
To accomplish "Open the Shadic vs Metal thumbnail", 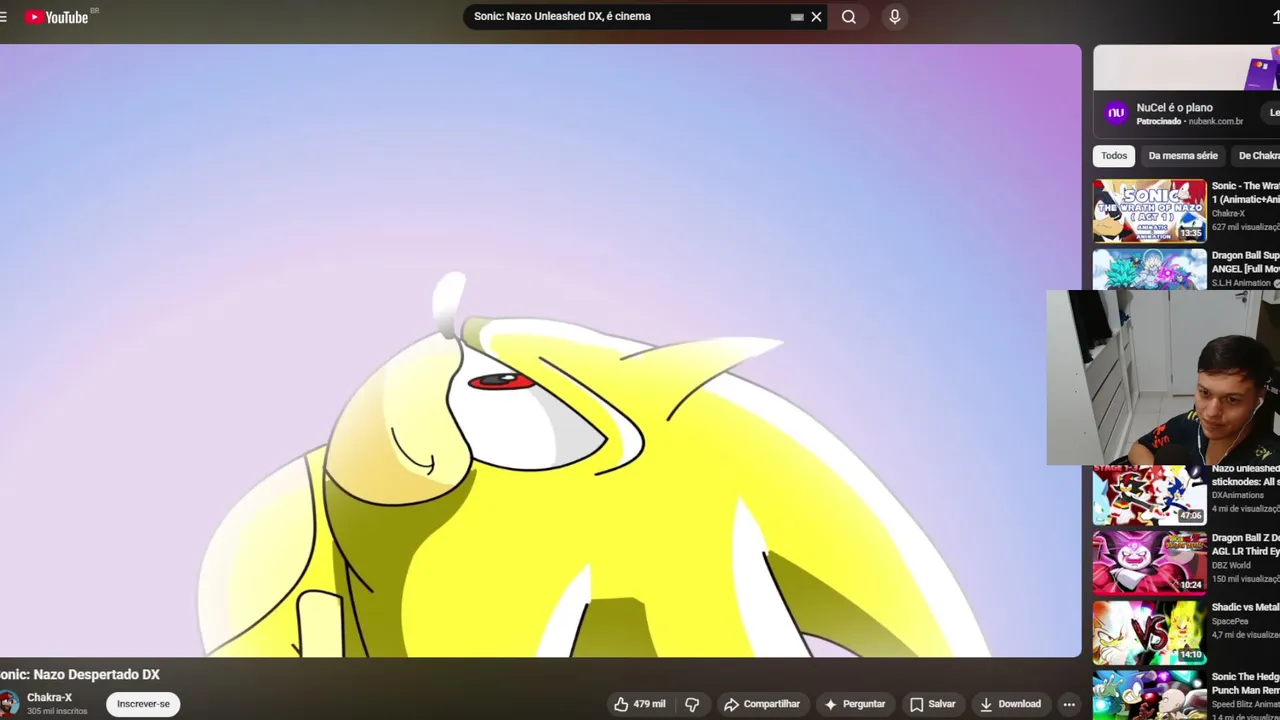I will 1150,633.
